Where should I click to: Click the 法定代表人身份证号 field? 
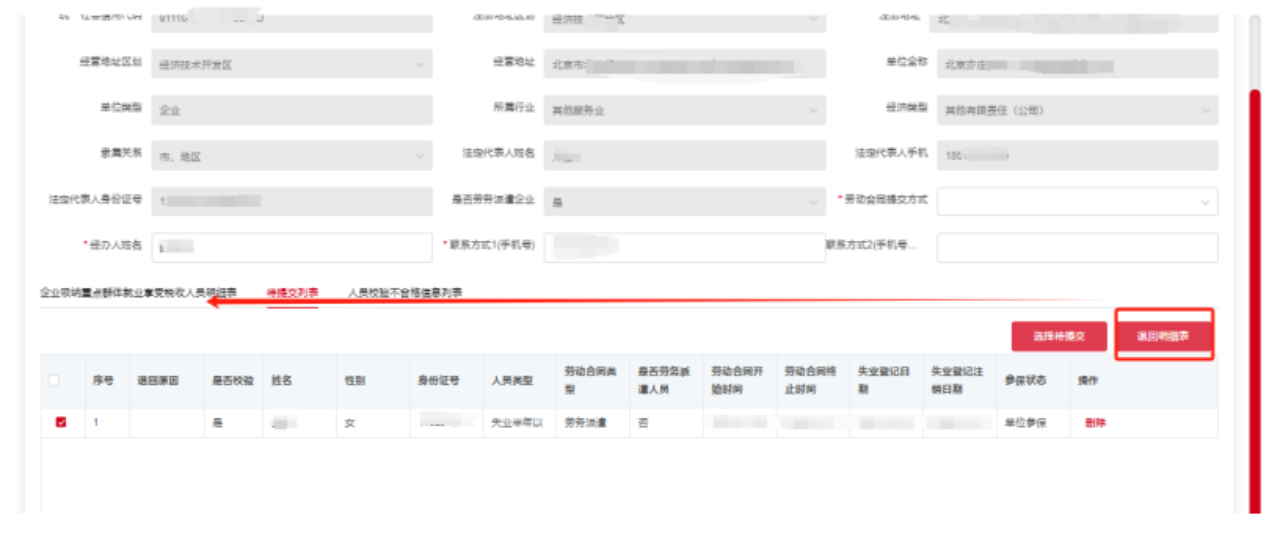tap(291, 202)
